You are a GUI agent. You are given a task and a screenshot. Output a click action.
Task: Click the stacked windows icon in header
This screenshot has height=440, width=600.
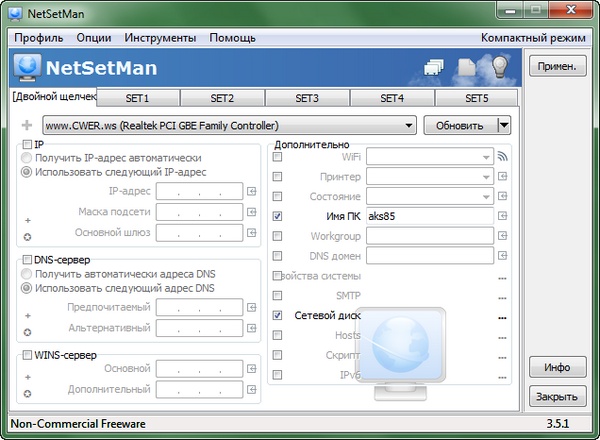(433, 68)
